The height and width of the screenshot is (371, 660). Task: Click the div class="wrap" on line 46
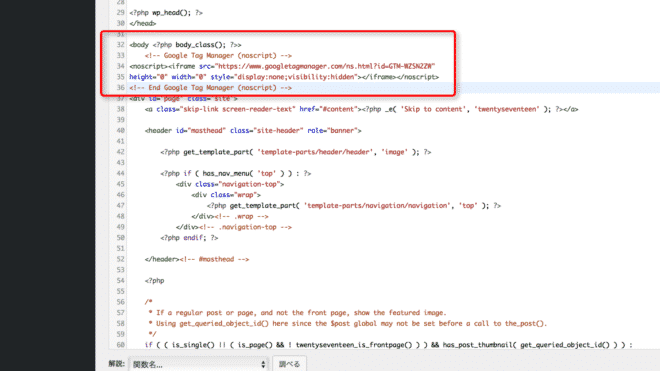(226, 195)
